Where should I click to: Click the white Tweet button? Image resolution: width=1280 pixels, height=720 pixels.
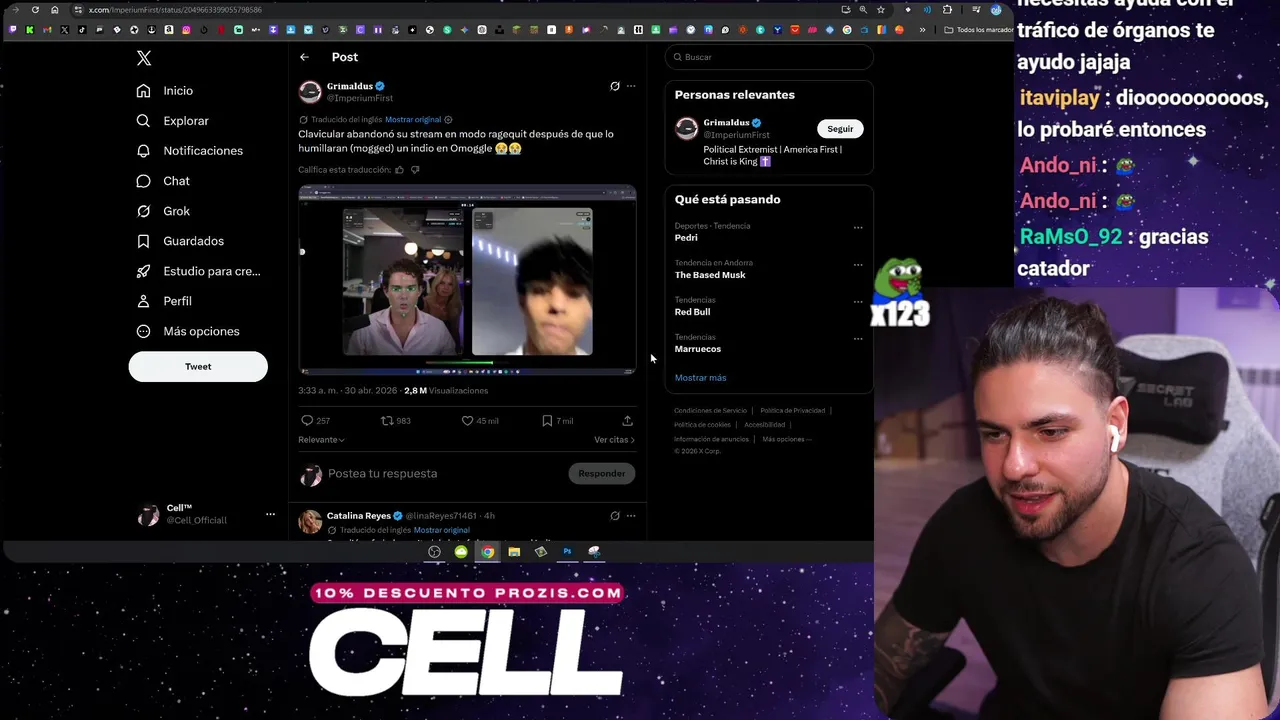198,366
